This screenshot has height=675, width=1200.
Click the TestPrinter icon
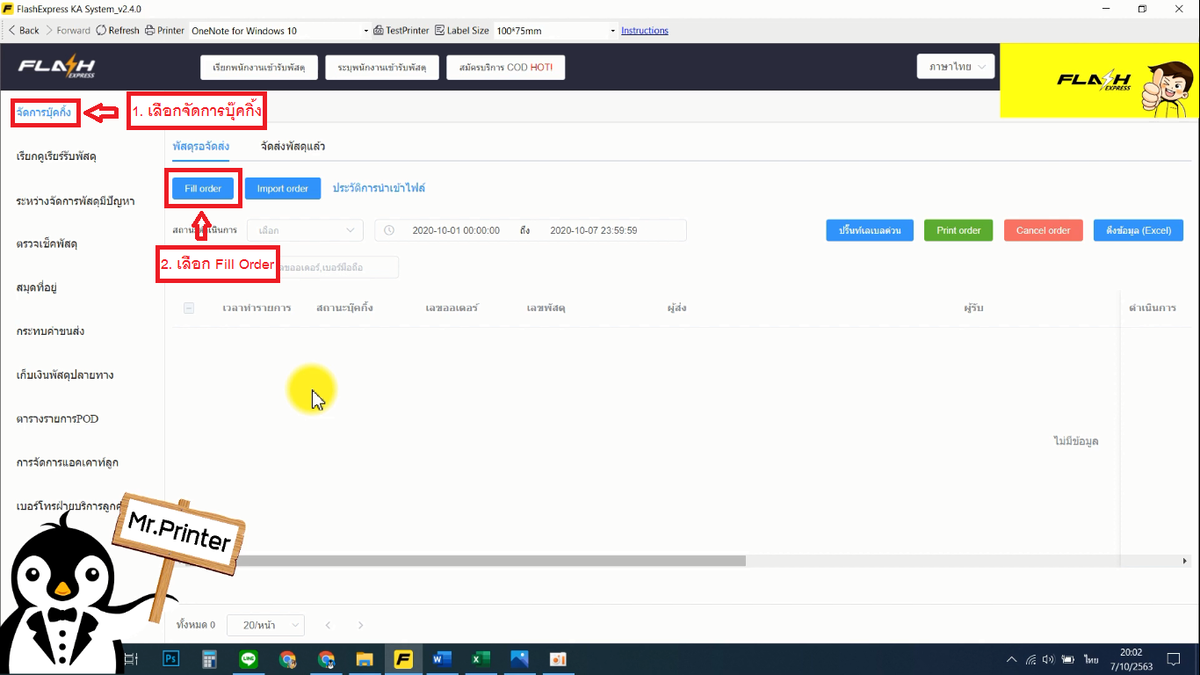(x=378, y=31)
